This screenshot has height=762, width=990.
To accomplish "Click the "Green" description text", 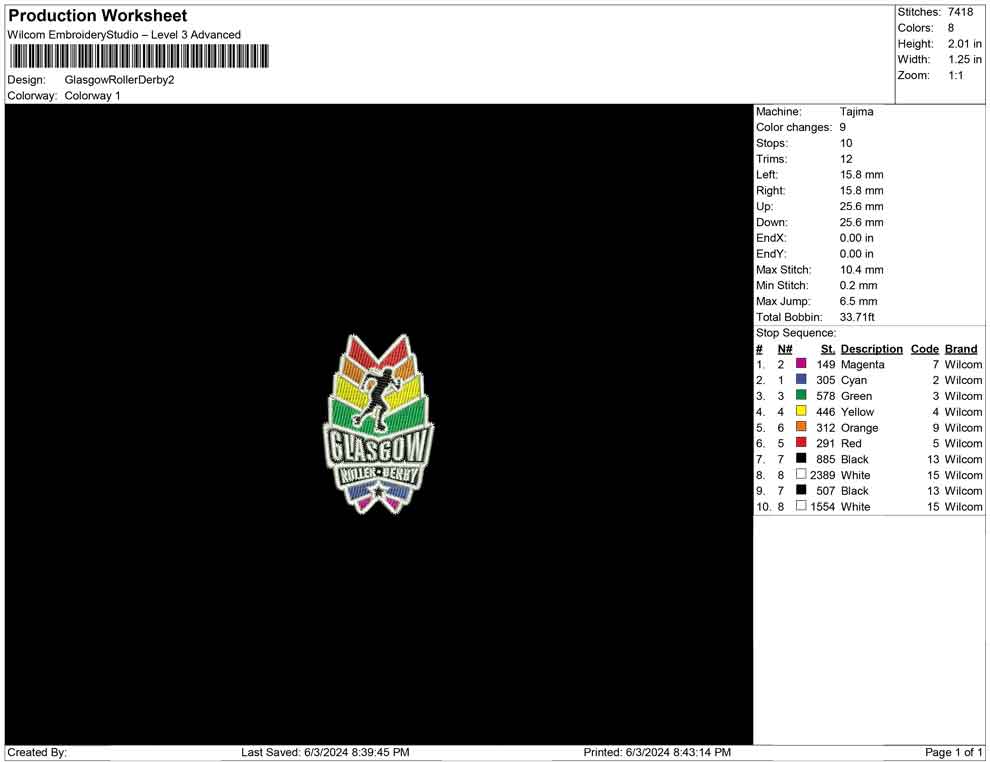I will (x=857, y=396).
